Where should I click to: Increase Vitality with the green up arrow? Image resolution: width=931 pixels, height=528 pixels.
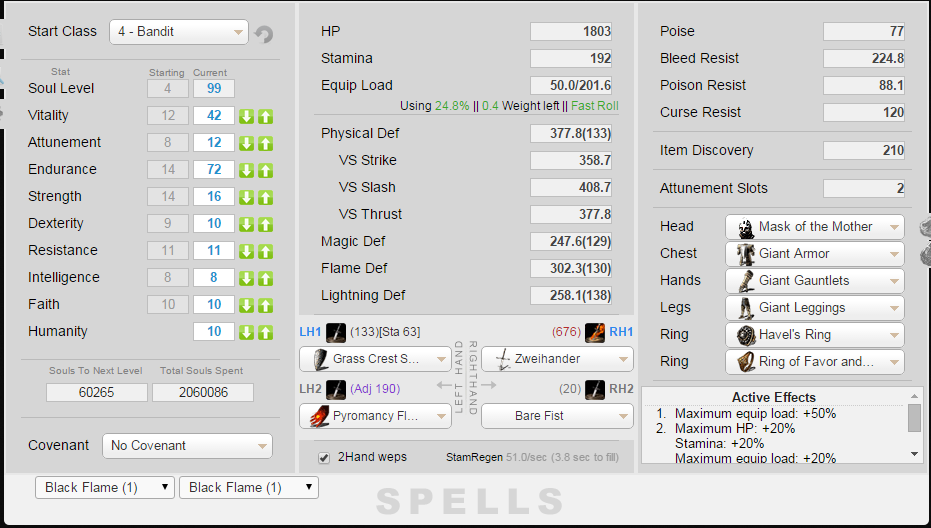click(x=265, y=116)
